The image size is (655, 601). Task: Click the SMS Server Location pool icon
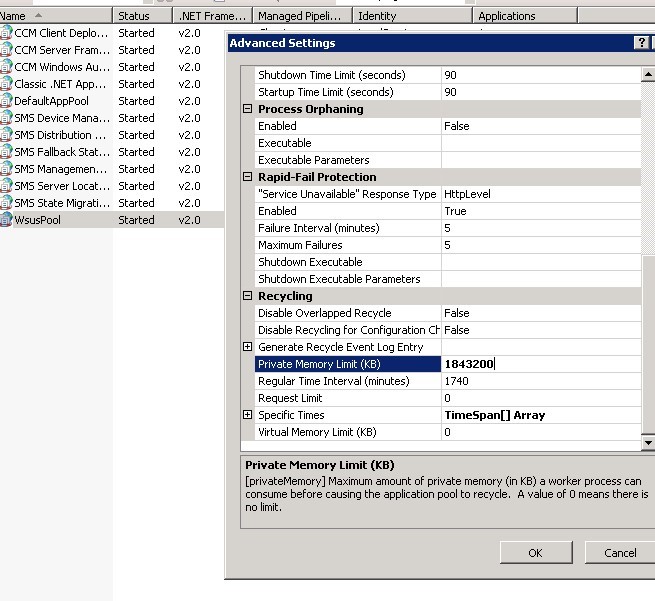pos(6,186)
